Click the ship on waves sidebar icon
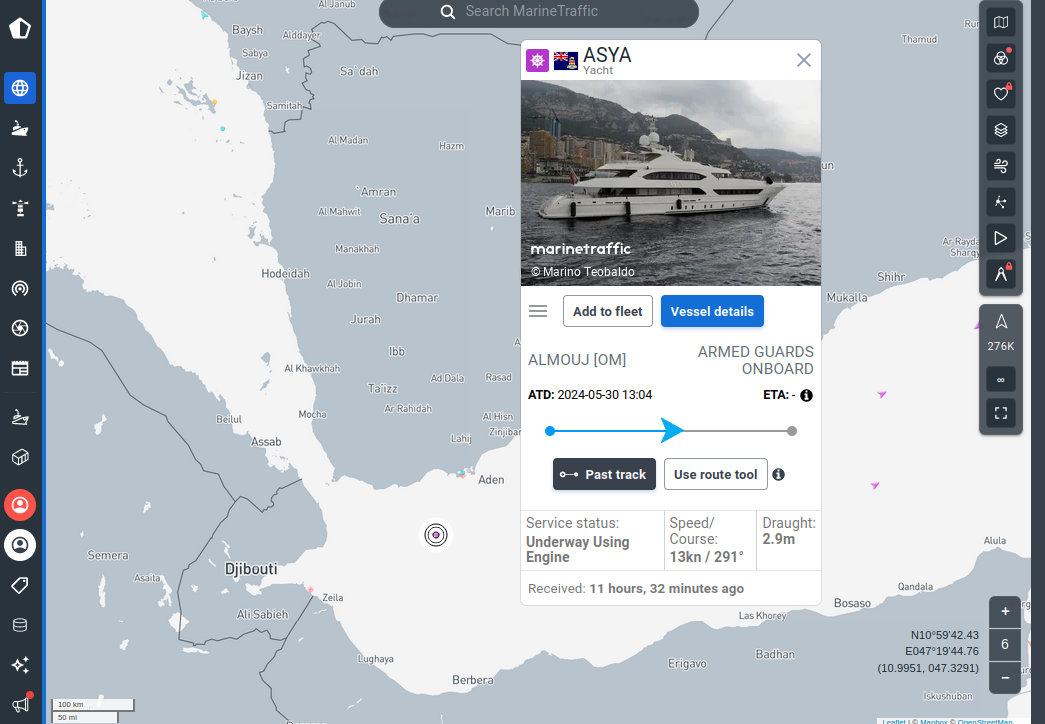The height and width of the screenshot is (724, 1045). [20, 417]
